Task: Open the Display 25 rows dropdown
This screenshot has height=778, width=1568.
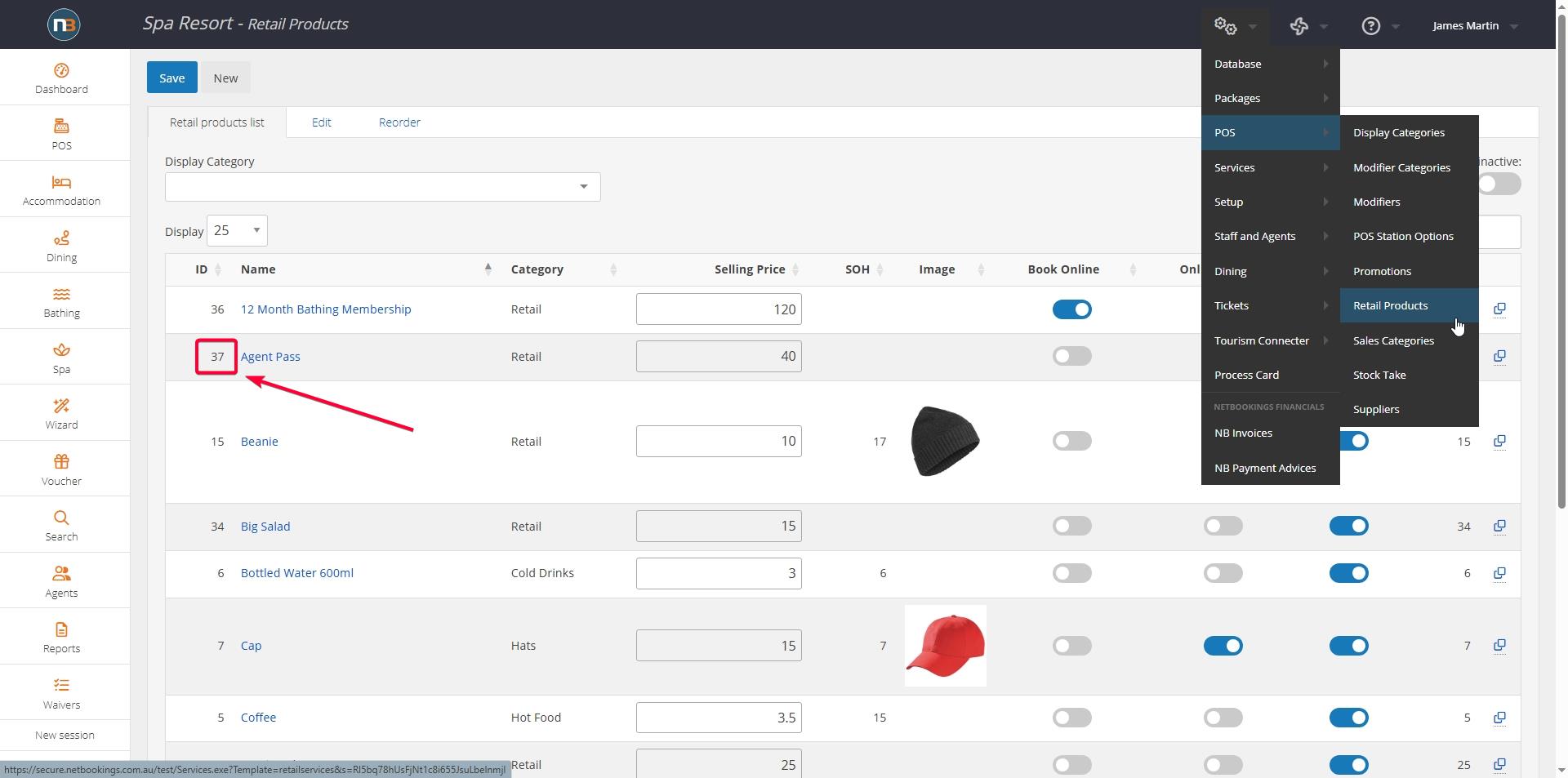Action: coord(237,230)
